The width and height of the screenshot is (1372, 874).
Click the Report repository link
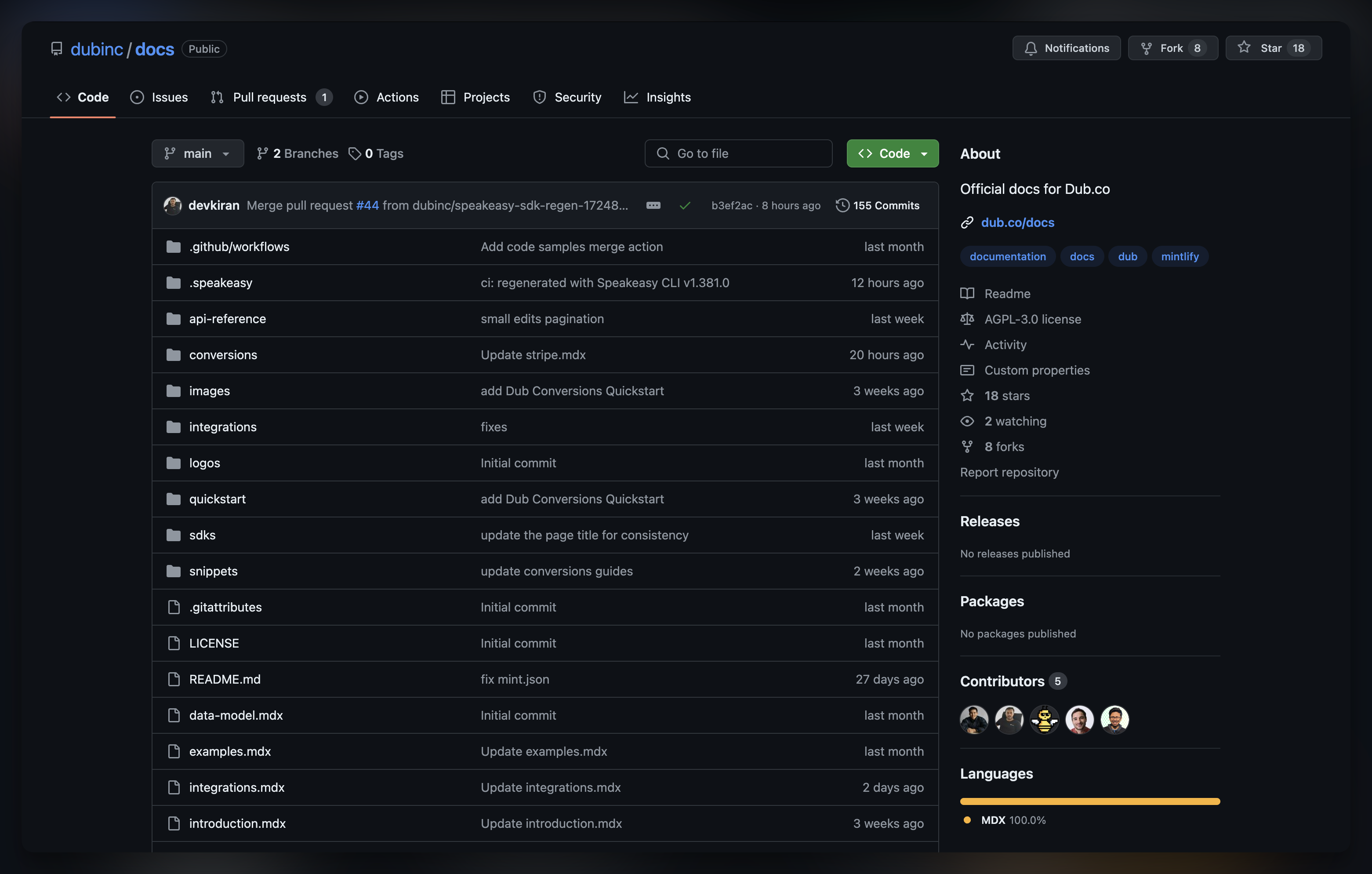coord(1009,472)
